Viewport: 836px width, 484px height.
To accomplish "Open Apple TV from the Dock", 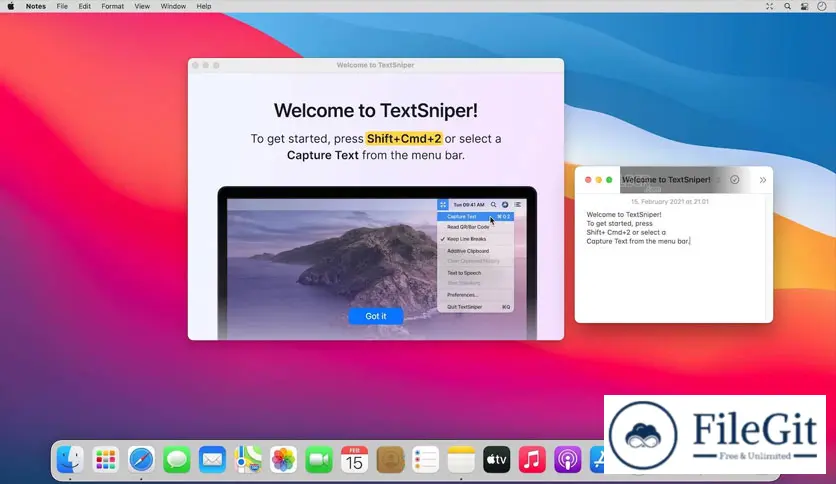I will click(496, 459).
